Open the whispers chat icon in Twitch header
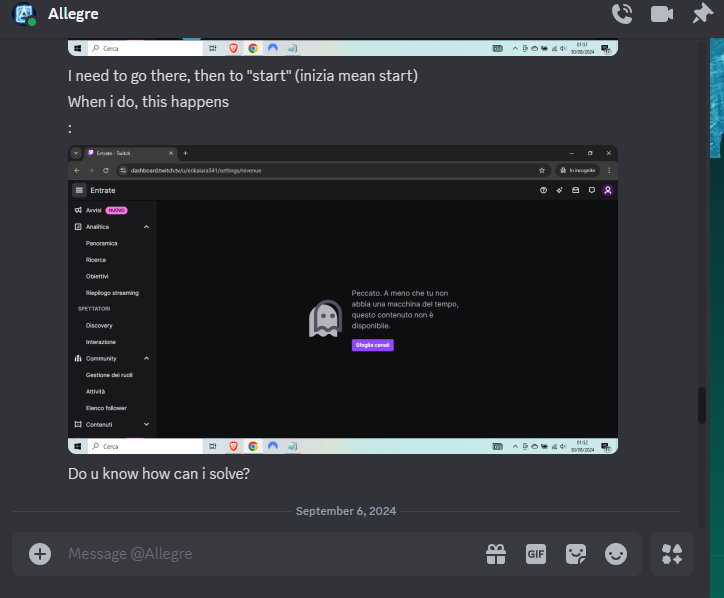Screen dimensions: 724x598 point(591,190)
